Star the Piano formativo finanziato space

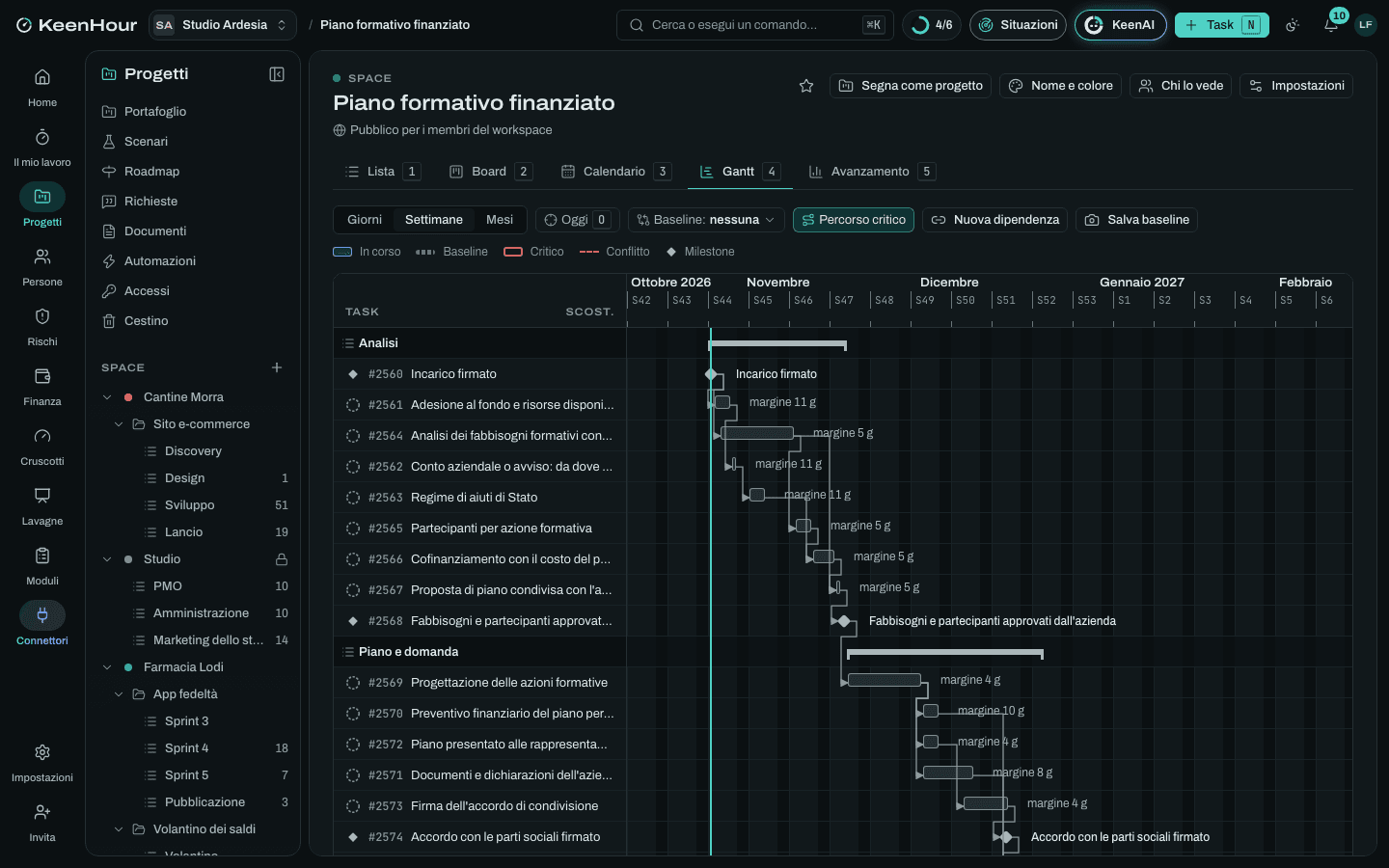point(806,86)
